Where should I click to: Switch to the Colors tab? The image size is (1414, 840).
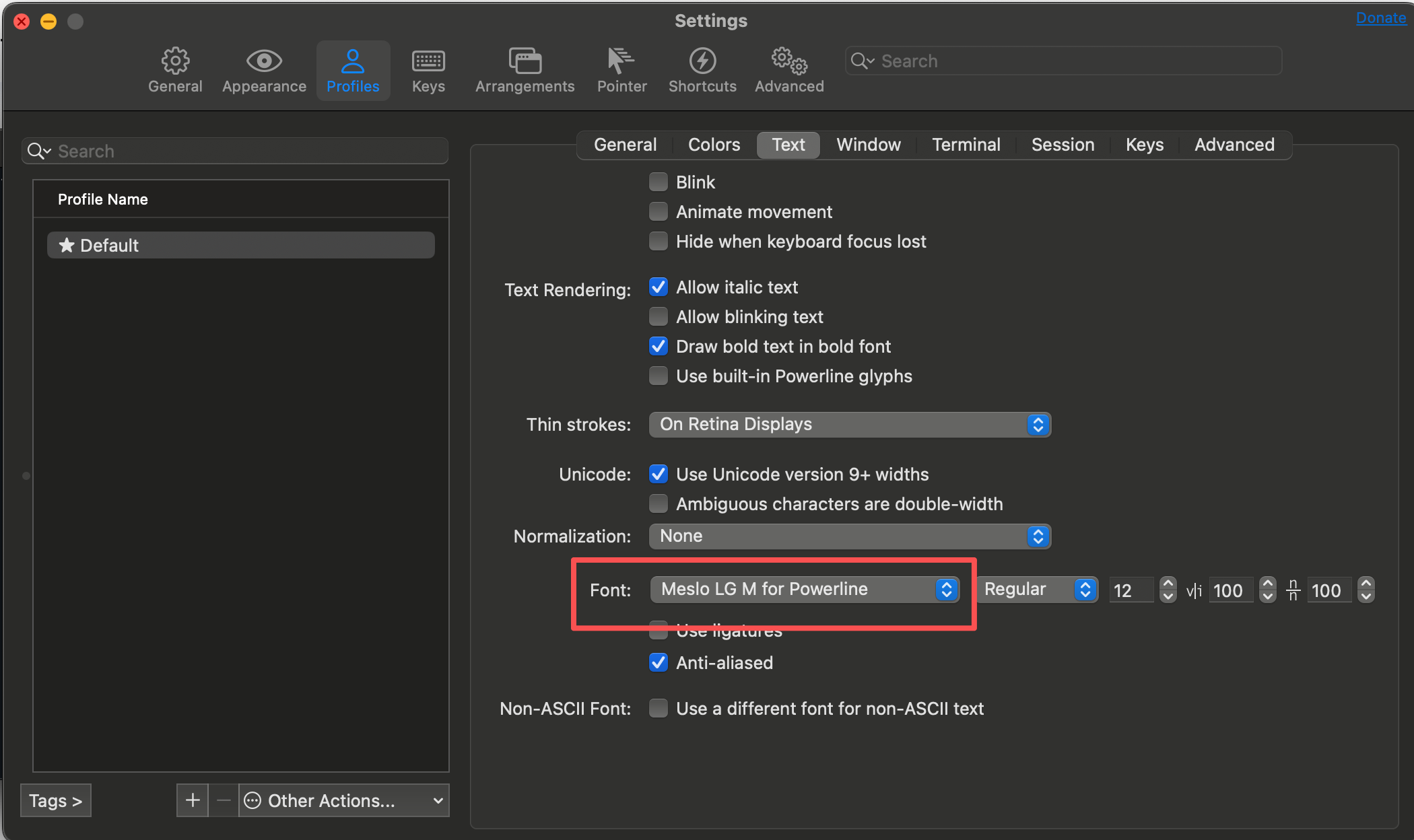coord(714,145)
